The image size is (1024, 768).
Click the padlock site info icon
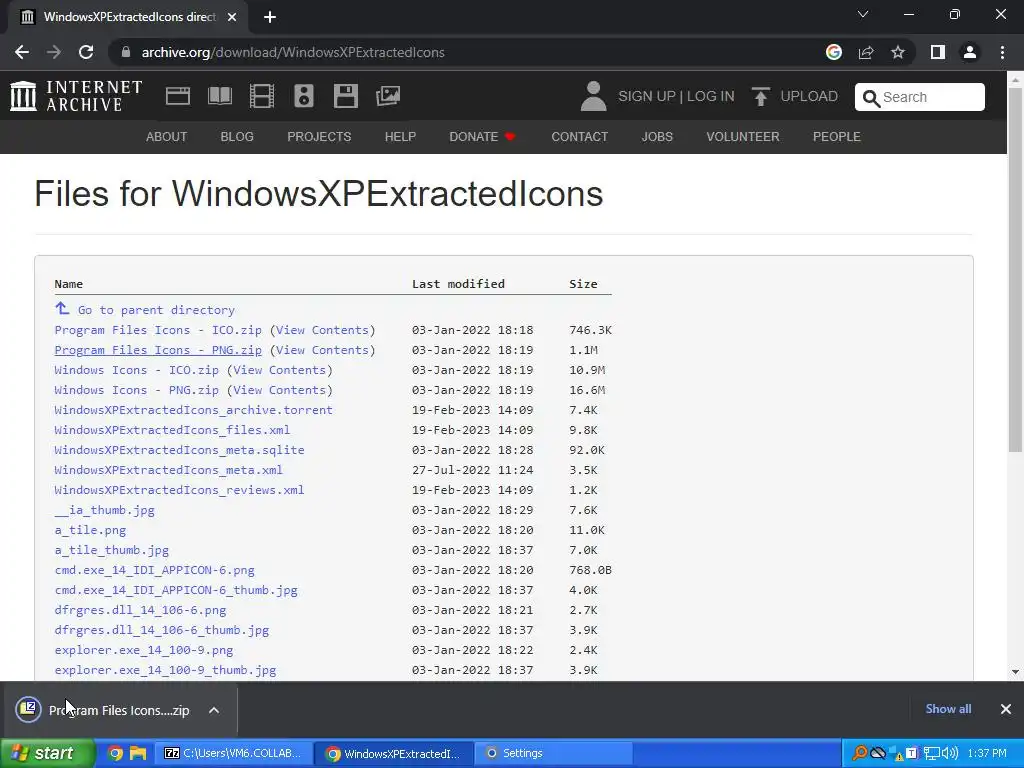tap(126, 52)
